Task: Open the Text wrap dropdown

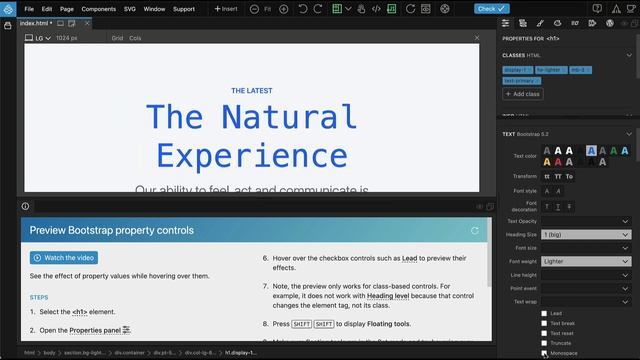Action: [586, 302]
